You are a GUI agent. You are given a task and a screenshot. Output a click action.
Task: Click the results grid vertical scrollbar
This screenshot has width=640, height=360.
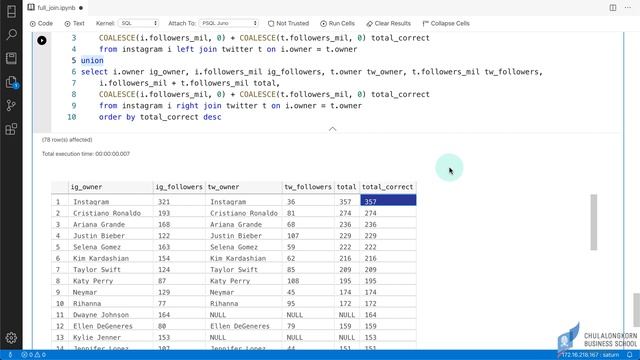593,222
